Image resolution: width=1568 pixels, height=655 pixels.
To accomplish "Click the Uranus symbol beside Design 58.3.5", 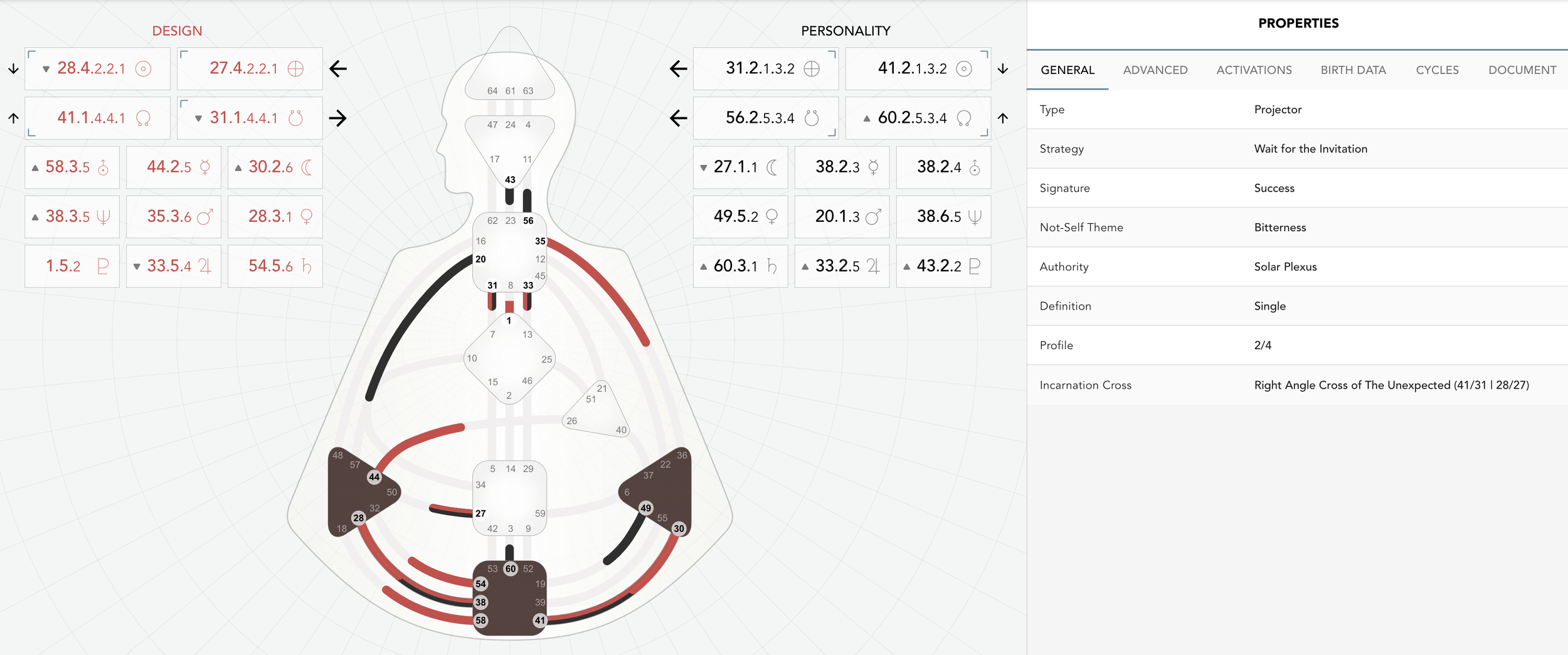I will (103, 167).
